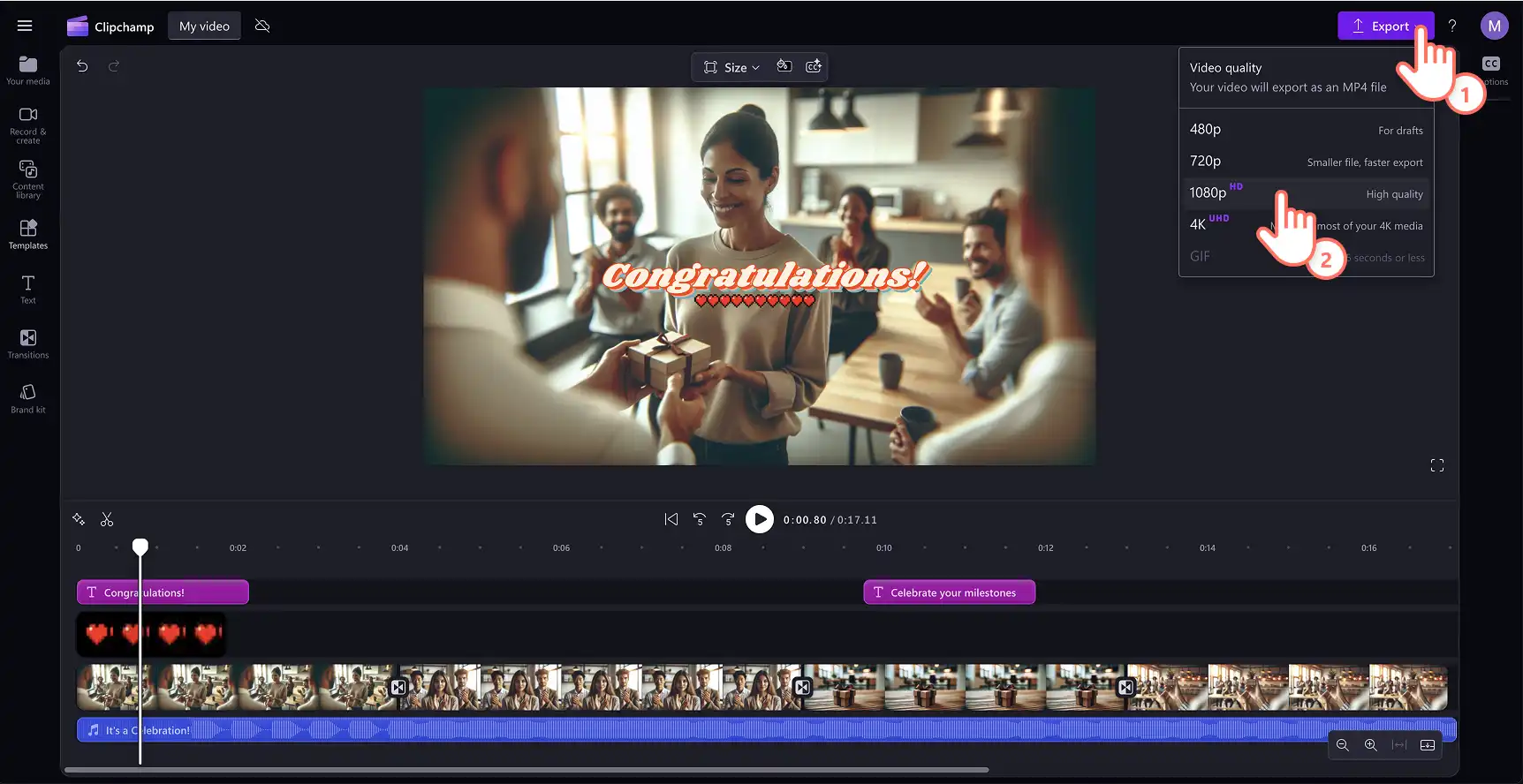1523x784 pixels.
Task: Select the gift box video clip
Action: [x=964, y=687]
